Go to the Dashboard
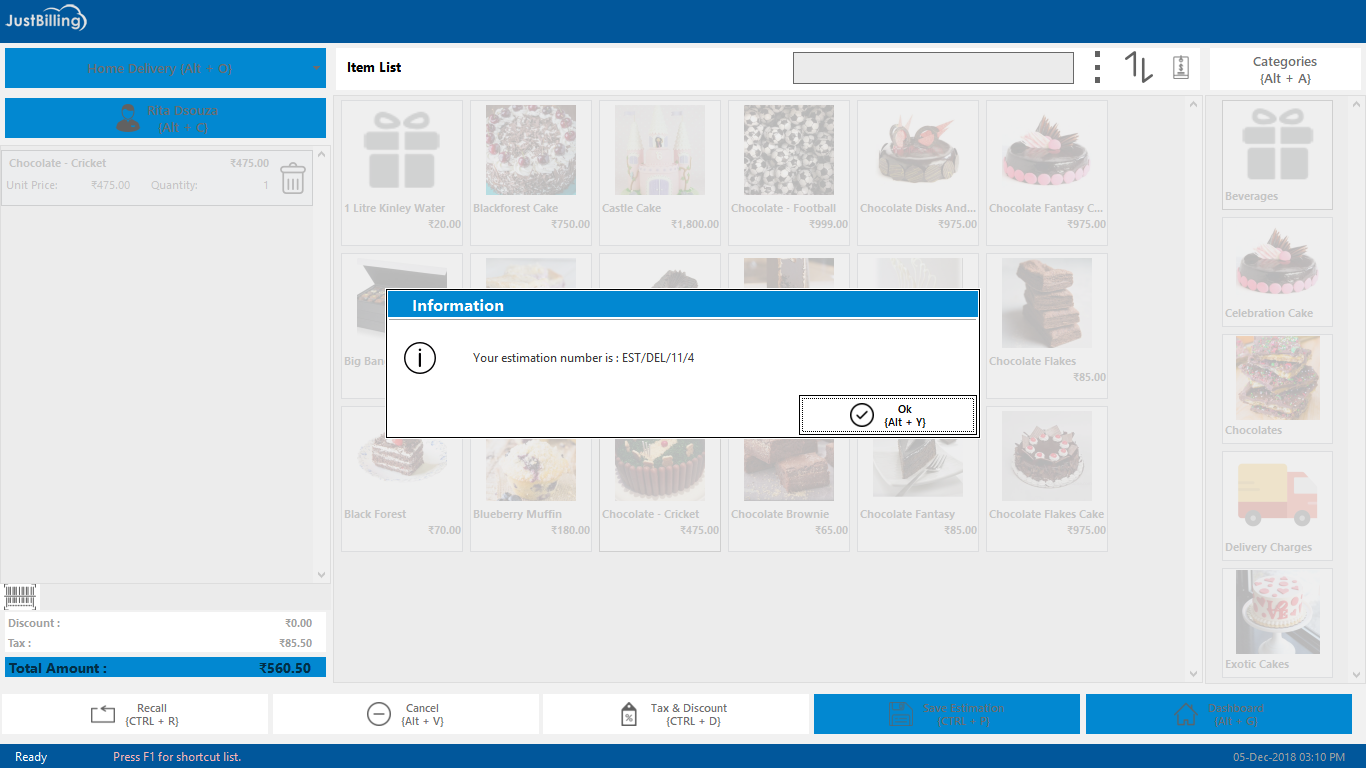Screen dimensions: 1366x768 pyautogui.click(x=1219, y=714)
